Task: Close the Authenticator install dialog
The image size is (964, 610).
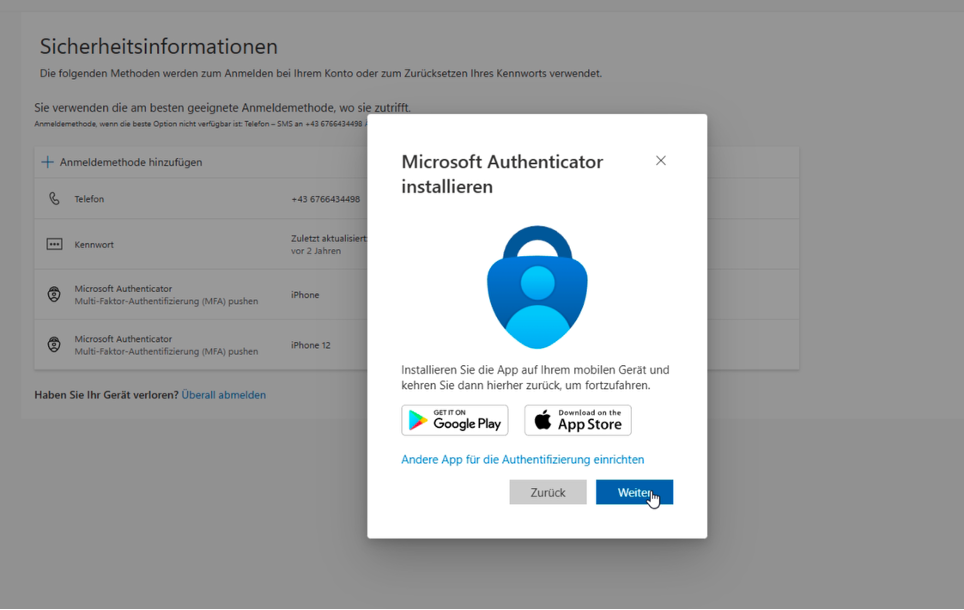Action: coord(660,161)
